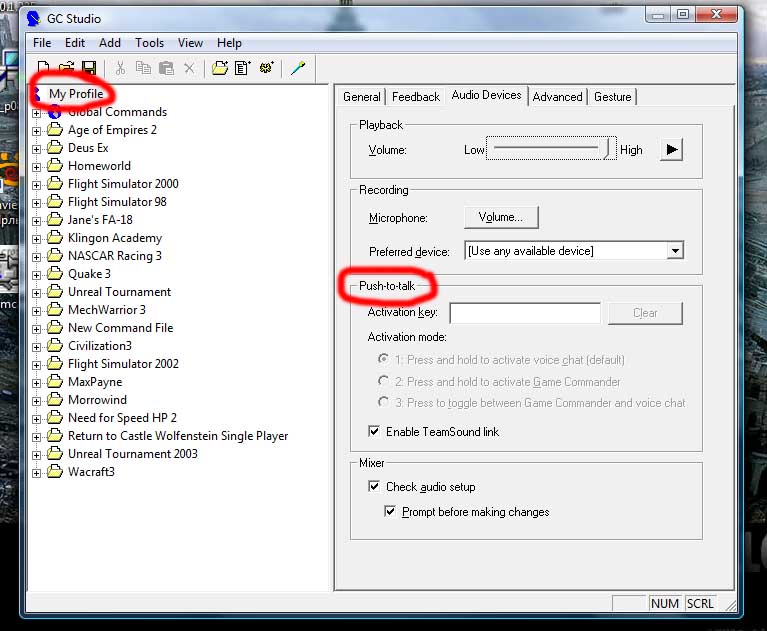Switch to the Feedback tab
Screen dimensions: 767x631
pos(416,97)
